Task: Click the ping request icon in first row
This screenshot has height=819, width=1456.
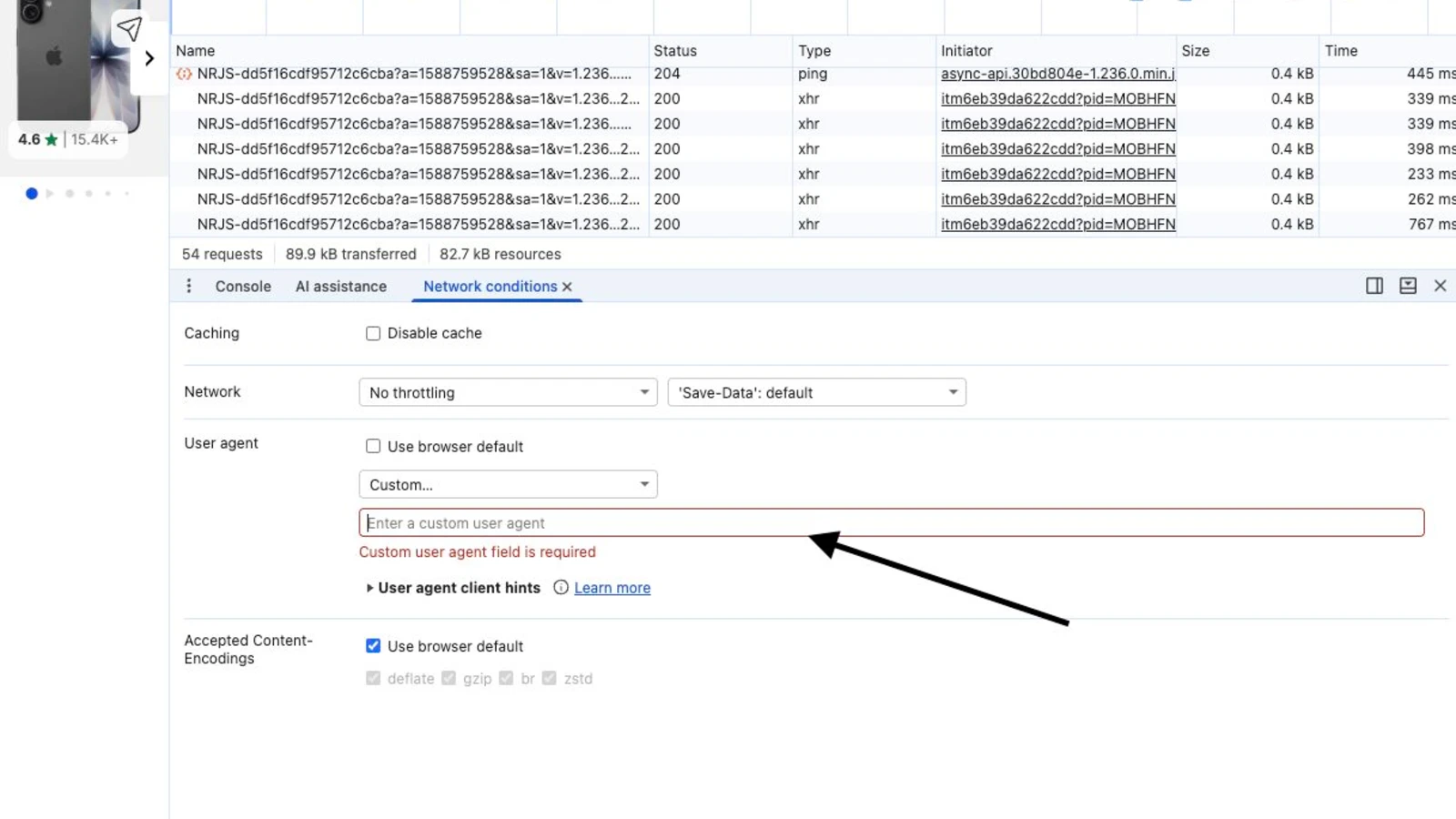Action: pyautogui.click(x=184, y=74)
